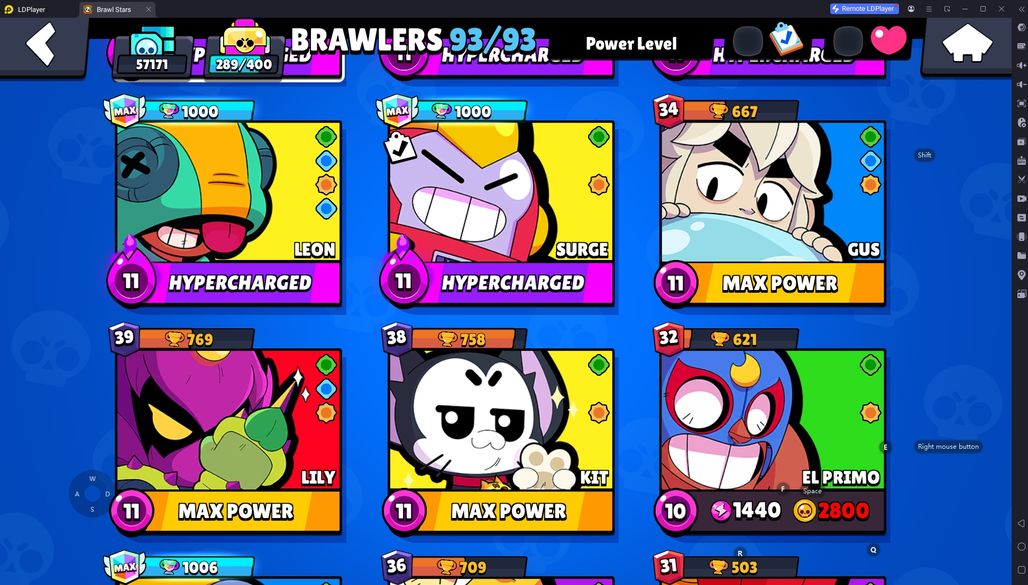Switch to the Brawl Stars tab
The height and width of the screenshot is (585, 1028).
(113, 9)
